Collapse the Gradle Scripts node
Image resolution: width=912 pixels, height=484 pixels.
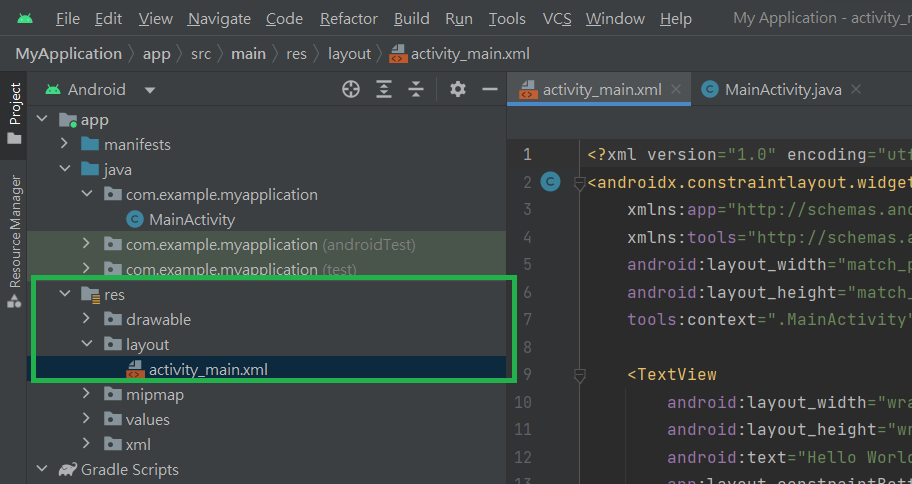(42, 468)
